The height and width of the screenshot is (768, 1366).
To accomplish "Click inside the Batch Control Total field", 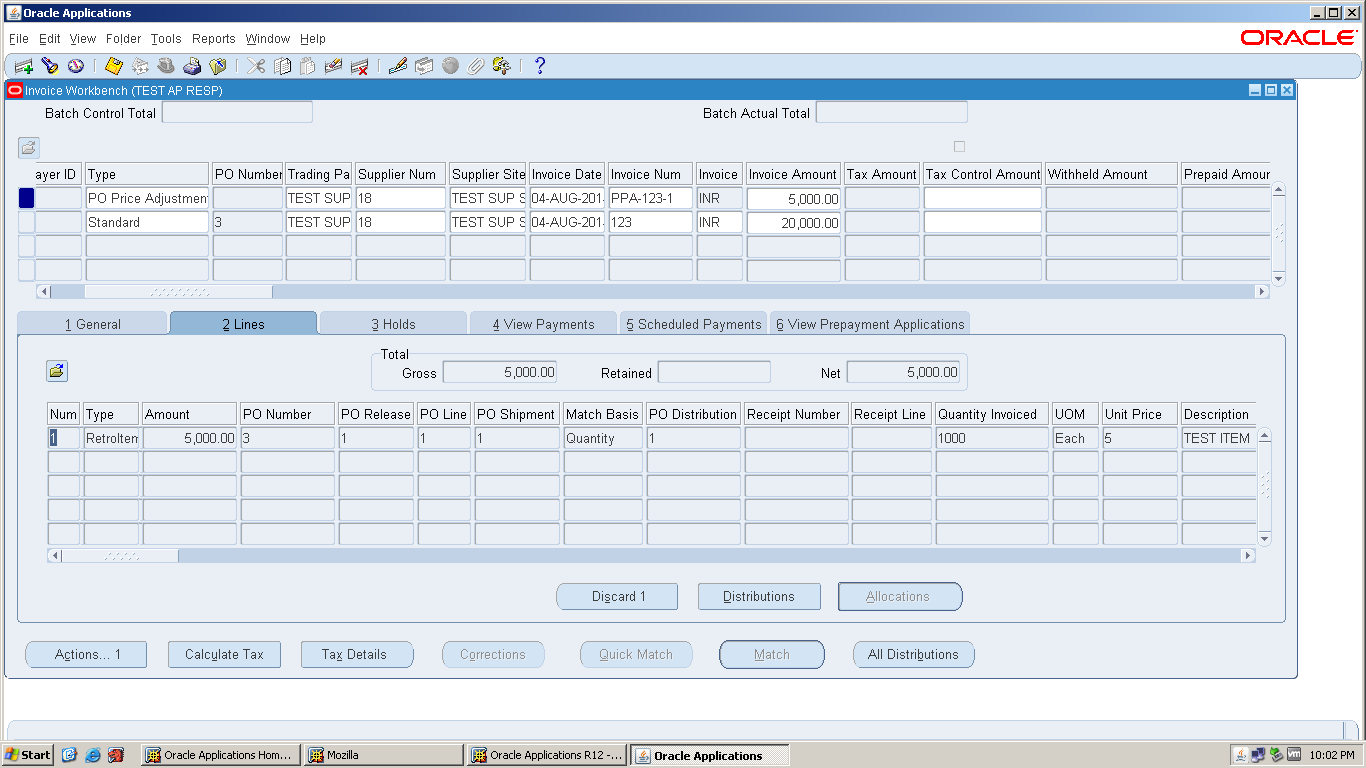I will tap(237, 113).
